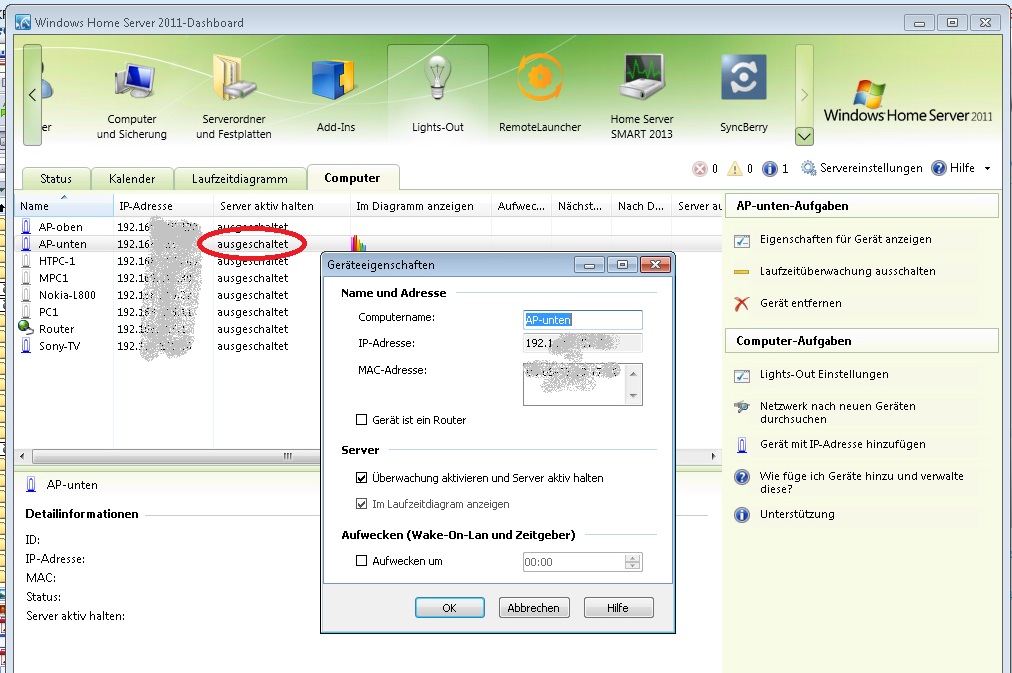The image size is (1012, 673).
Task: Click 'Laufzeitüberwachung ausschalten' link
Action: 847,271
